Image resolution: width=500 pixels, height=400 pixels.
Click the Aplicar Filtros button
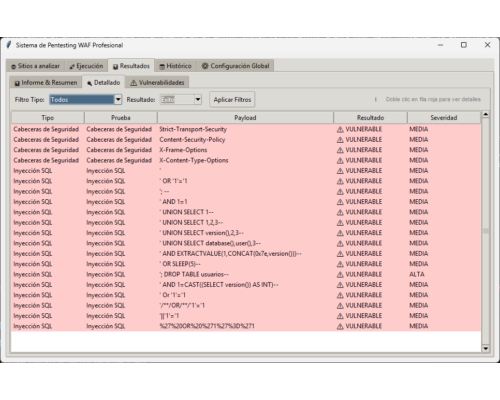pyautogui.click(x=232, y=100)
